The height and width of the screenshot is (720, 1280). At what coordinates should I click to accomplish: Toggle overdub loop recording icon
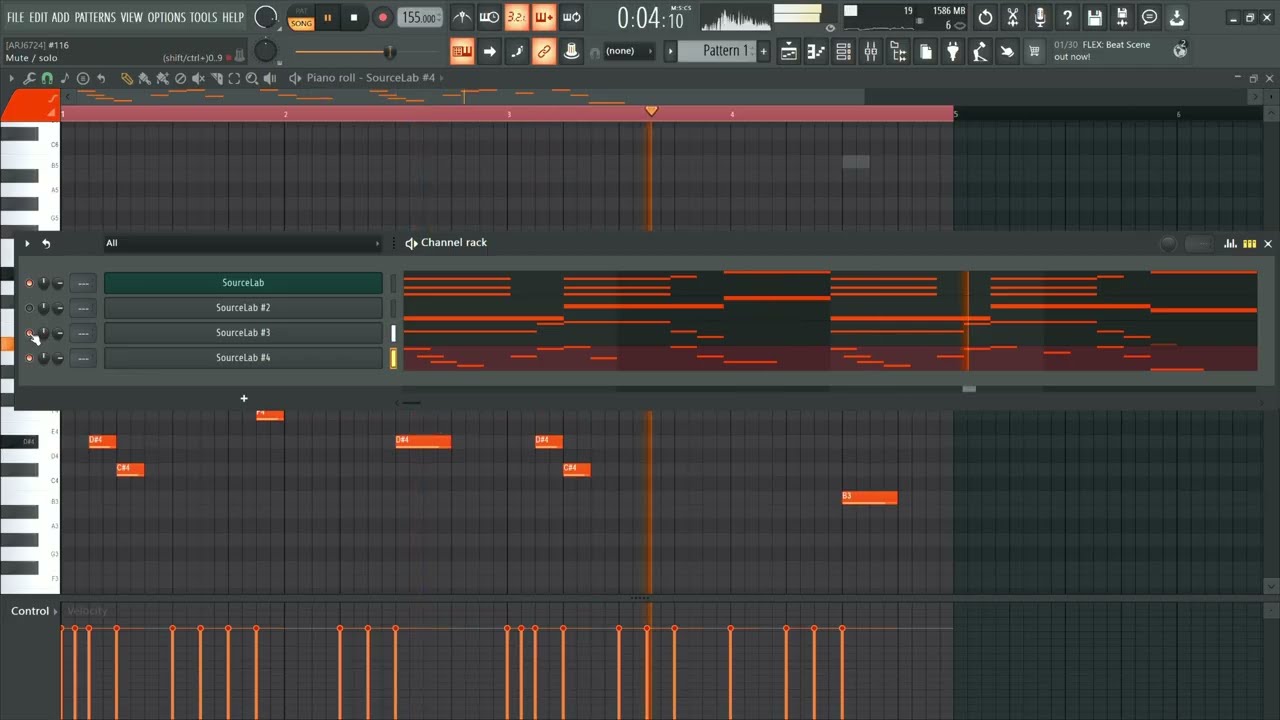pyautogui.click(x=544, y=17)
